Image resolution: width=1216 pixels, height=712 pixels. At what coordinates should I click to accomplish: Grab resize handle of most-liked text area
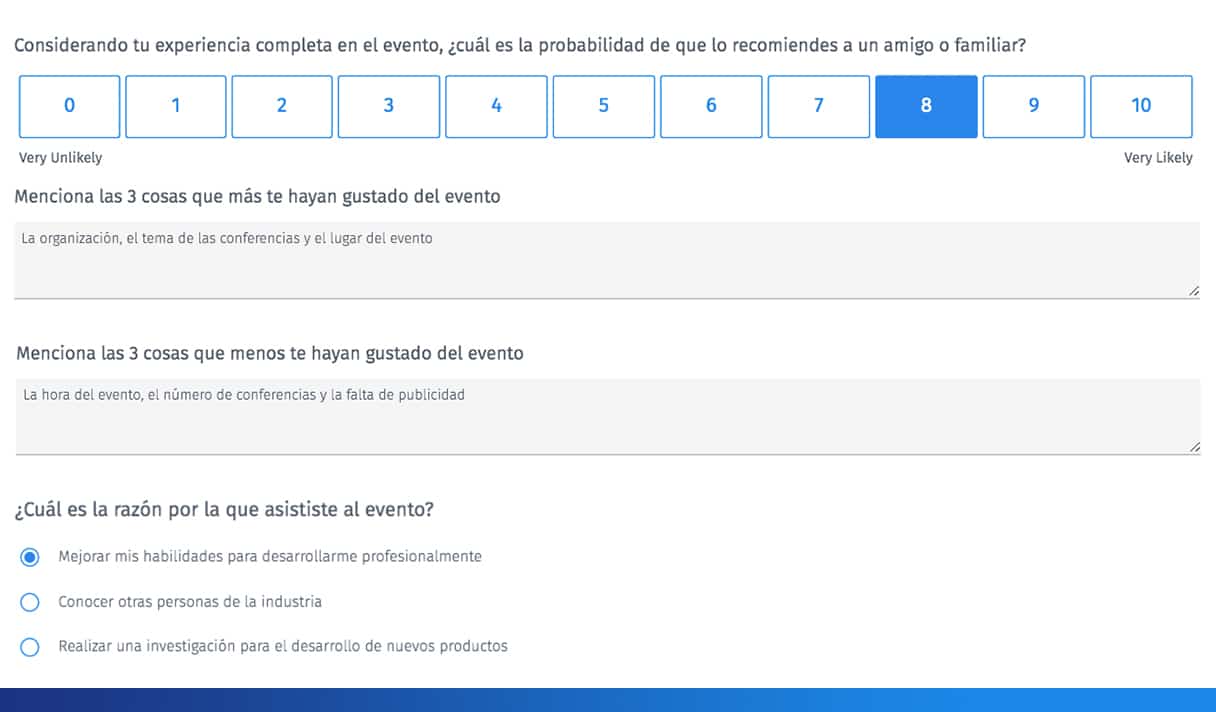1194,290
